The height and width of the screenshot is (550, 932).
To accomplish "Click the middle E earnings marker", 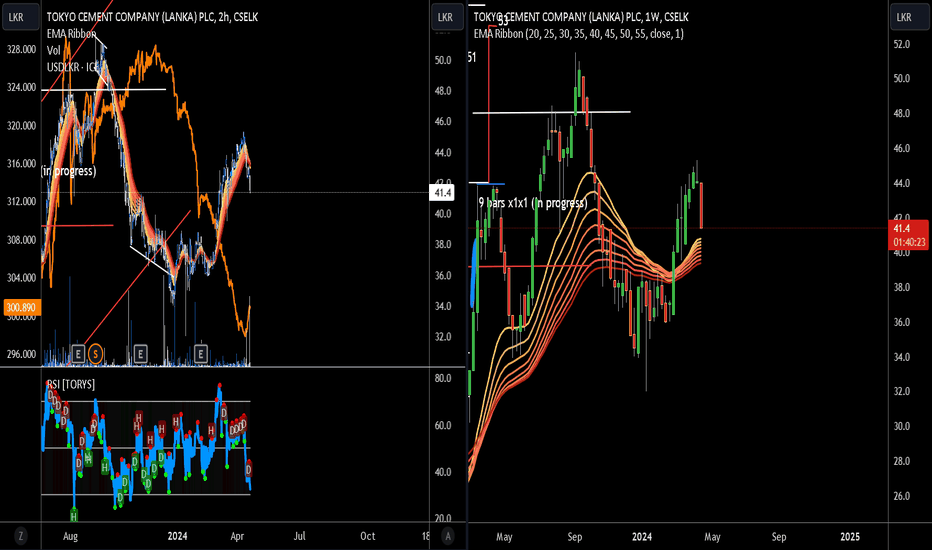I will (x=140, y=354).
